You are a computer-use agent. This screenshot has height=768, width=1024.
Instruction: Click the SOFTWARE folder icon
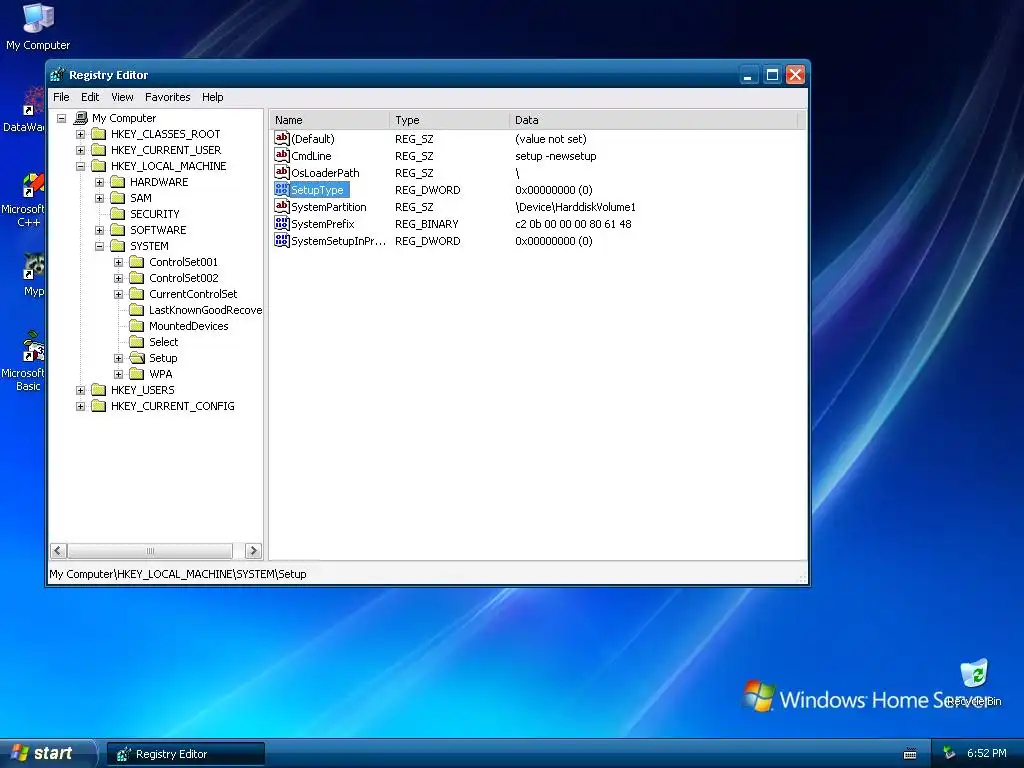(118, 230)
